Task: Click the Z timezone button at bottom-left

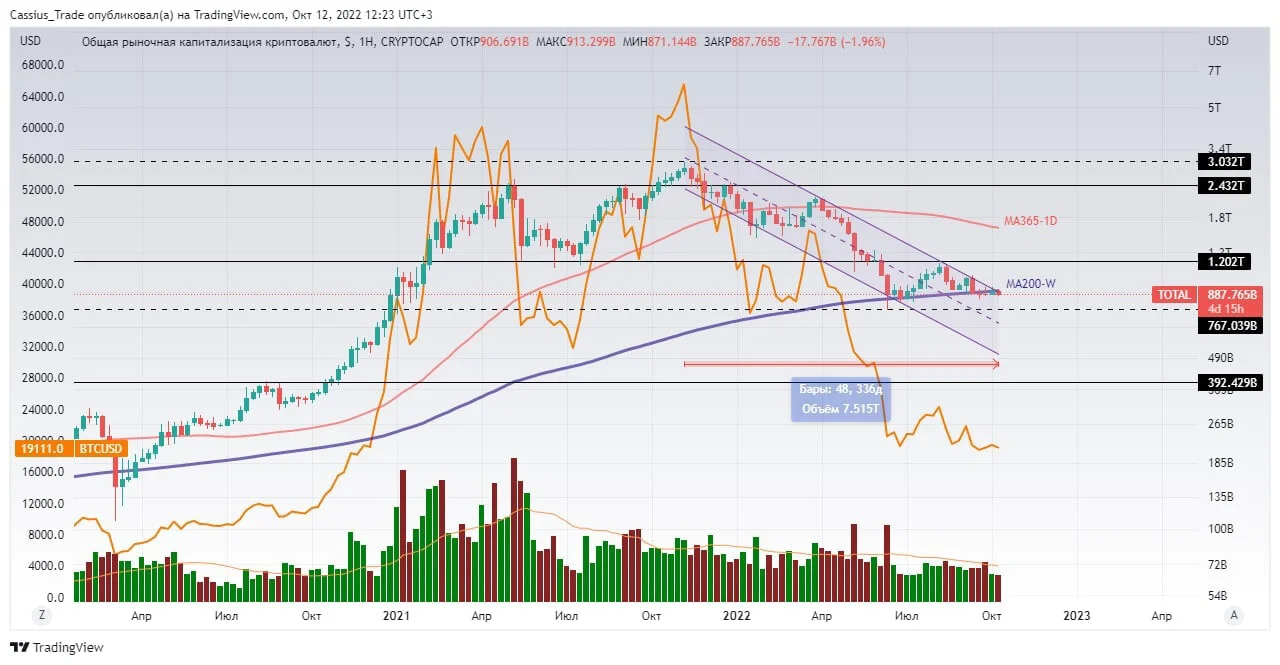Action: pos(44,615)
